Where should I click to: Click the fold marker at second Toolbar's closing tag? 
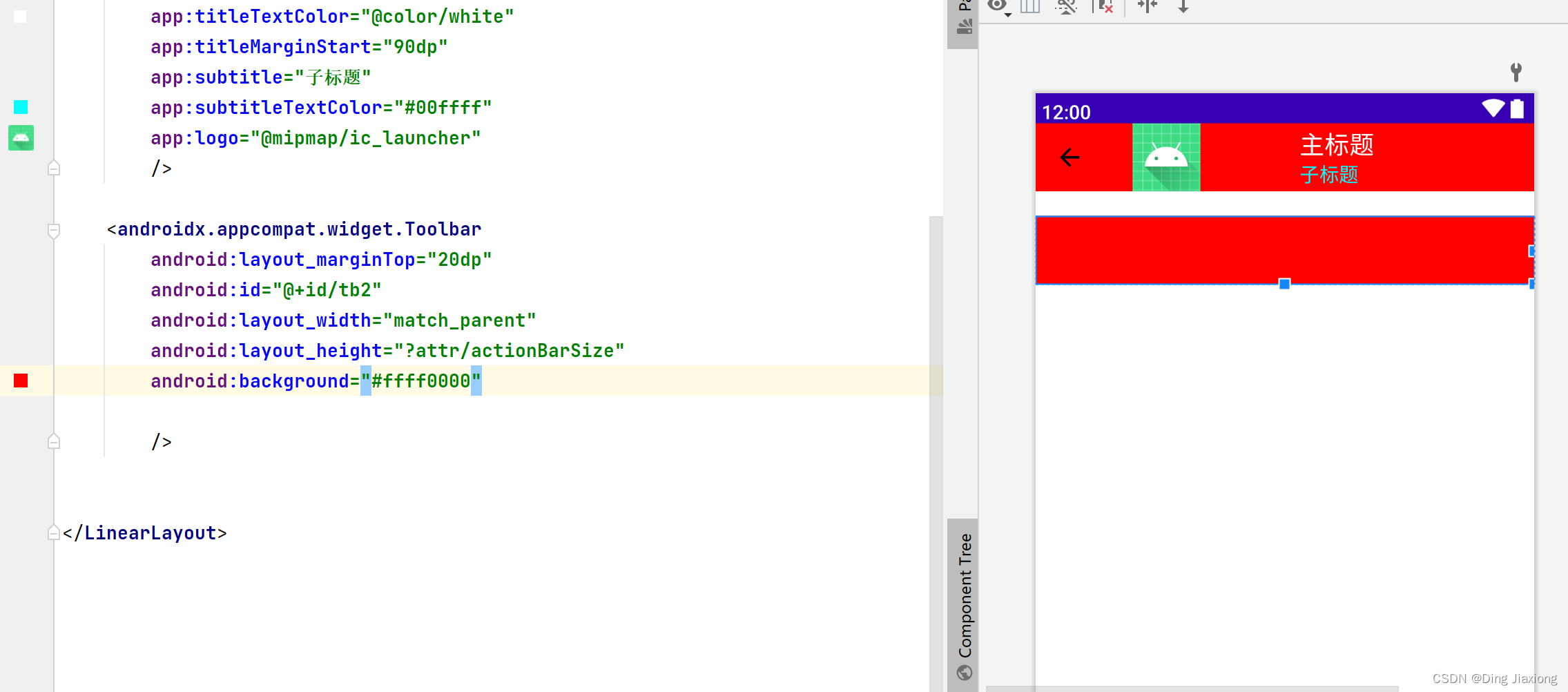54,441
